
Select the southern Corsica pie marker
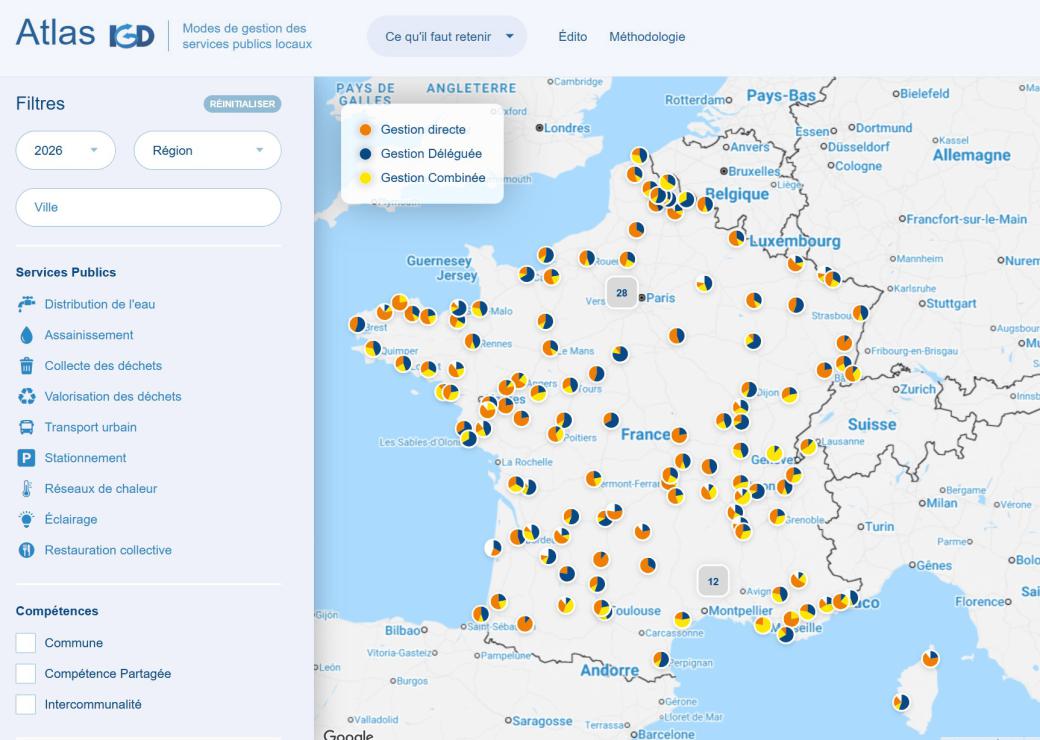[x=901, y=702]
